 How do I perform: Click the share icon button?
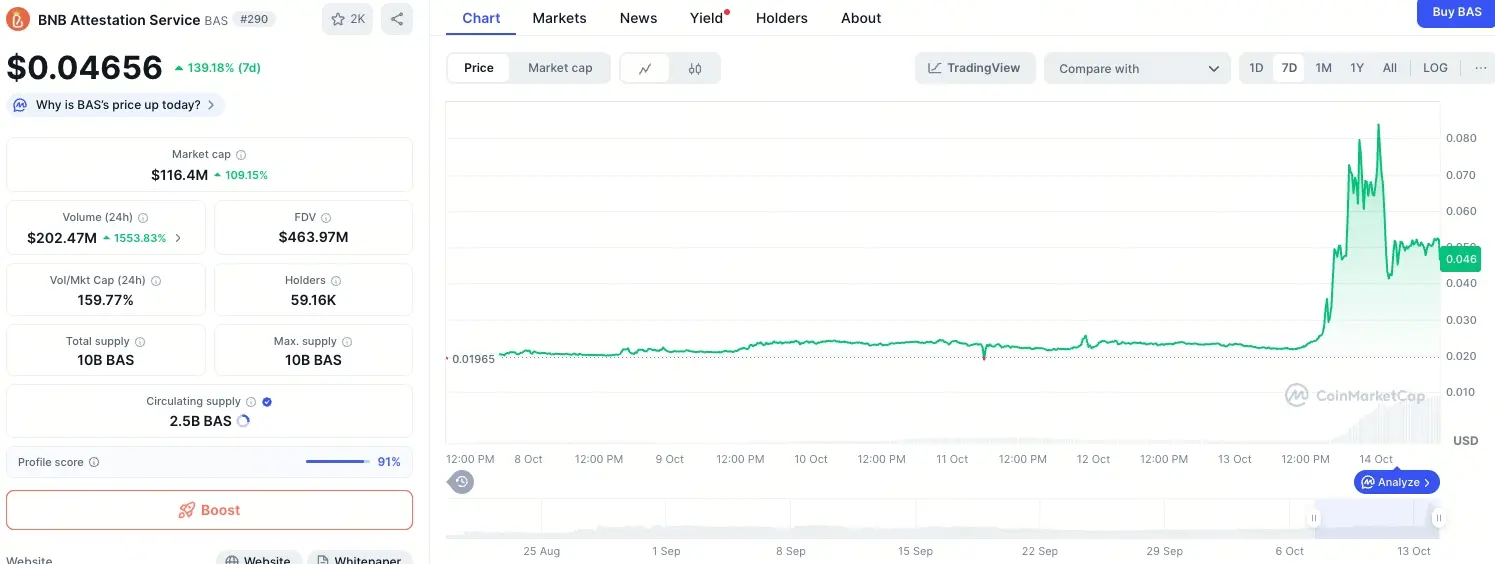pos(397,19)
